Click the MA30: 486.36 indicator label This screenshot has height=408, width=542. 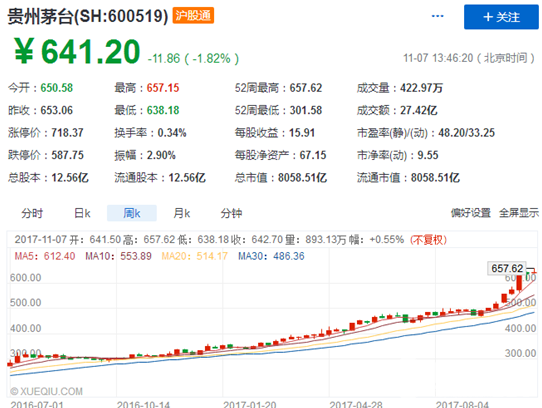271,256
